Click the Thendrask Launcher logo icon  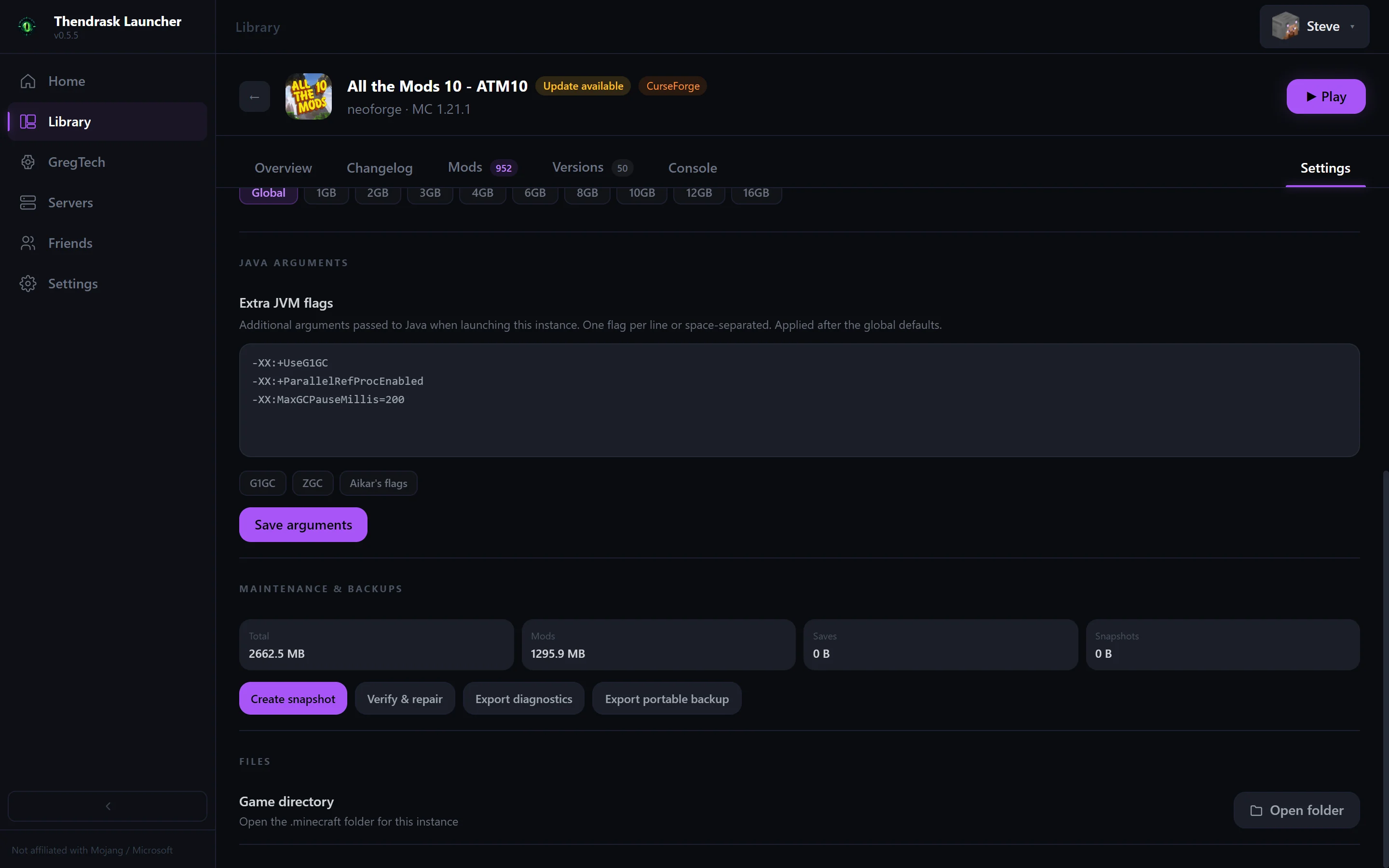coord(27,27)
